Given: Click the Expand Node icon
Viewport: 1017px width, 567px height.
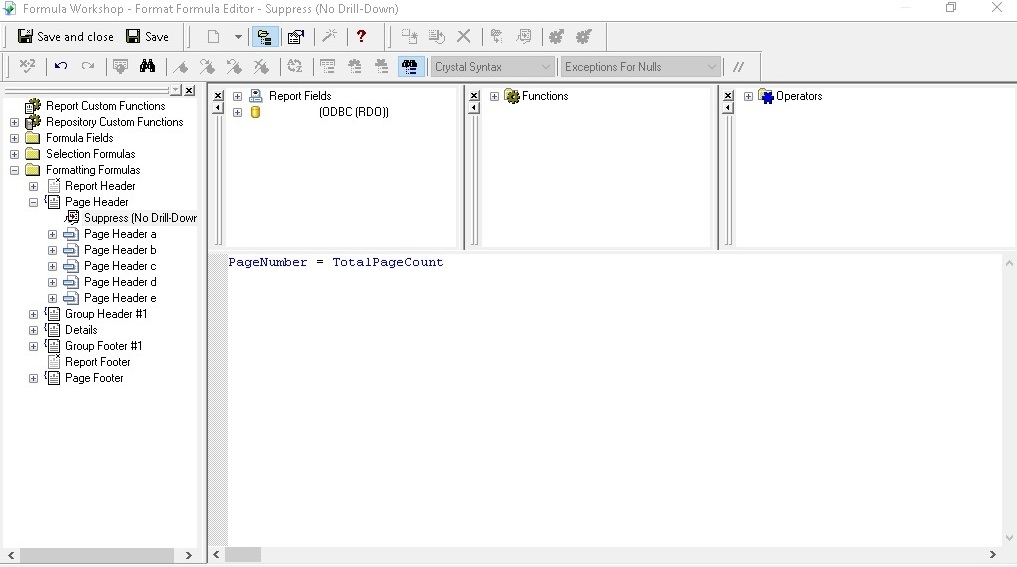Looking at the screenshot, I should coord(497,37).
